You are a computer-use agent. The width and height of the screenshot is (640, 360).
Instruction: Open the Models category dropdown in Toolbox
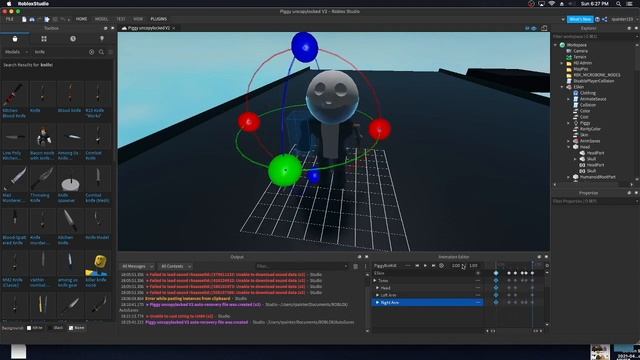[x=16, y=52]
